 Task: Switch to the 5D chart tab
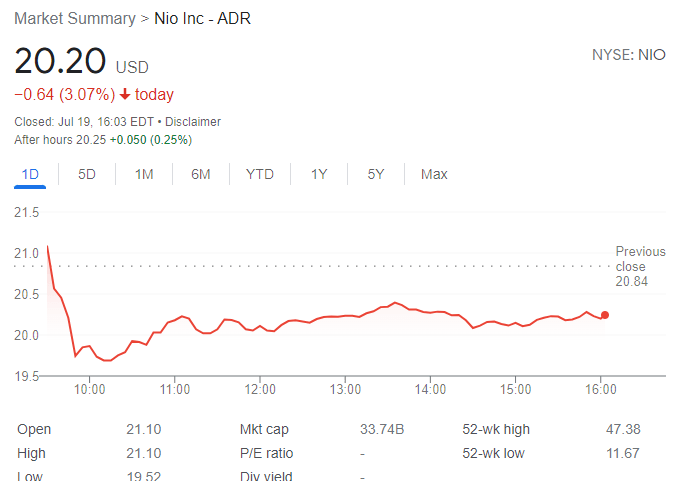(87, 174)
